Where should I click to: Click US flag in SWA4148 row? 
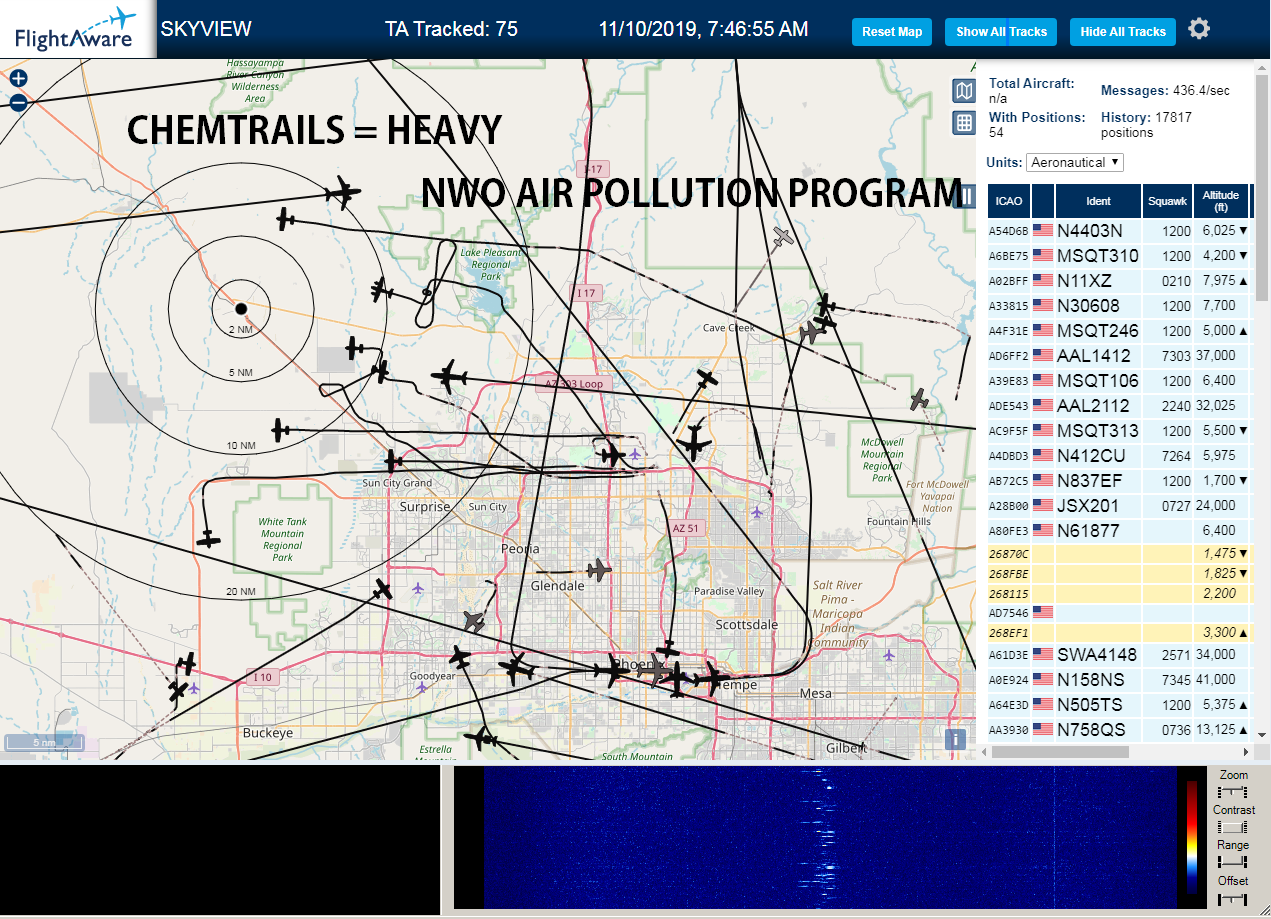pos(1043,655)
